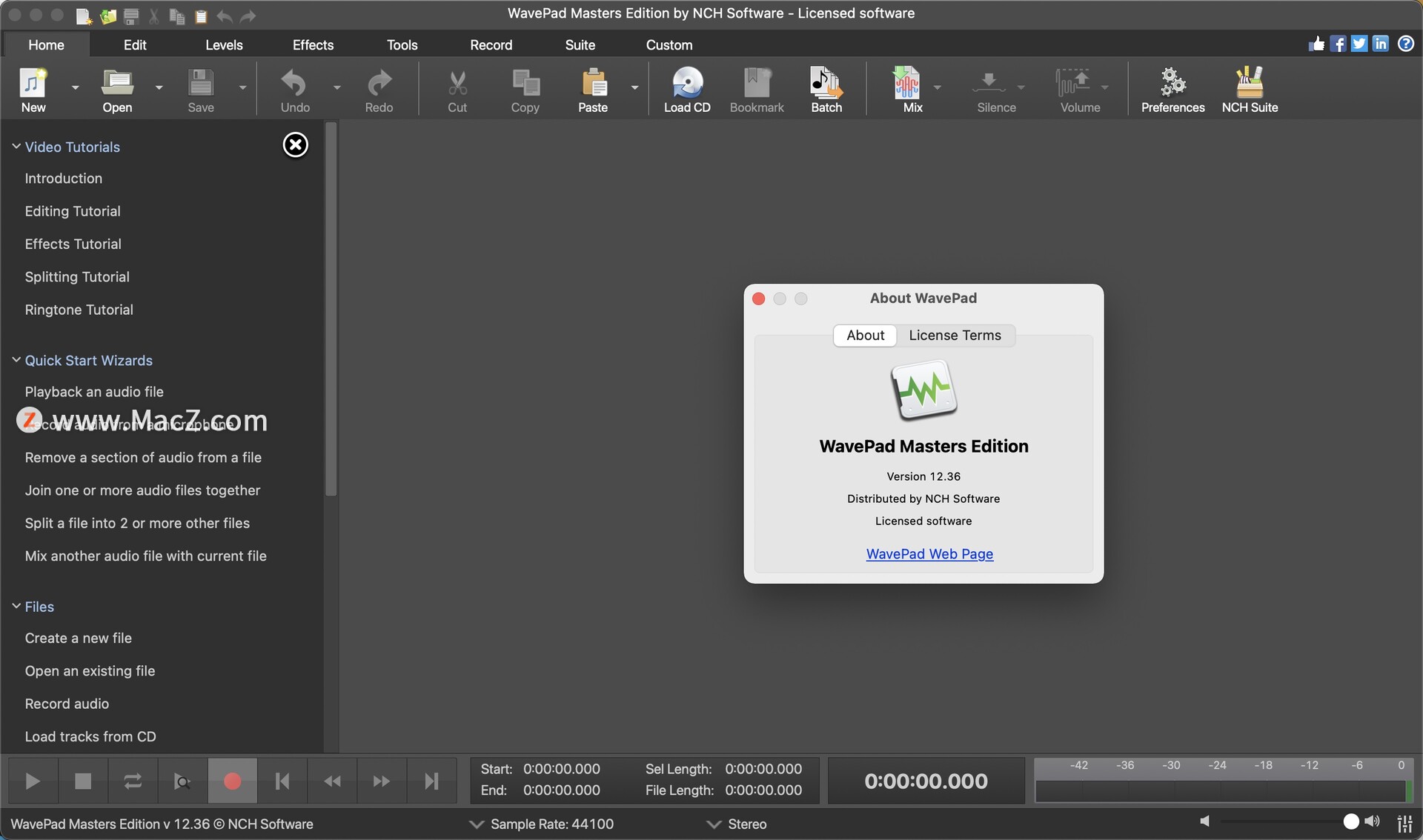Click Load tracks from CD

pos(90,736)
